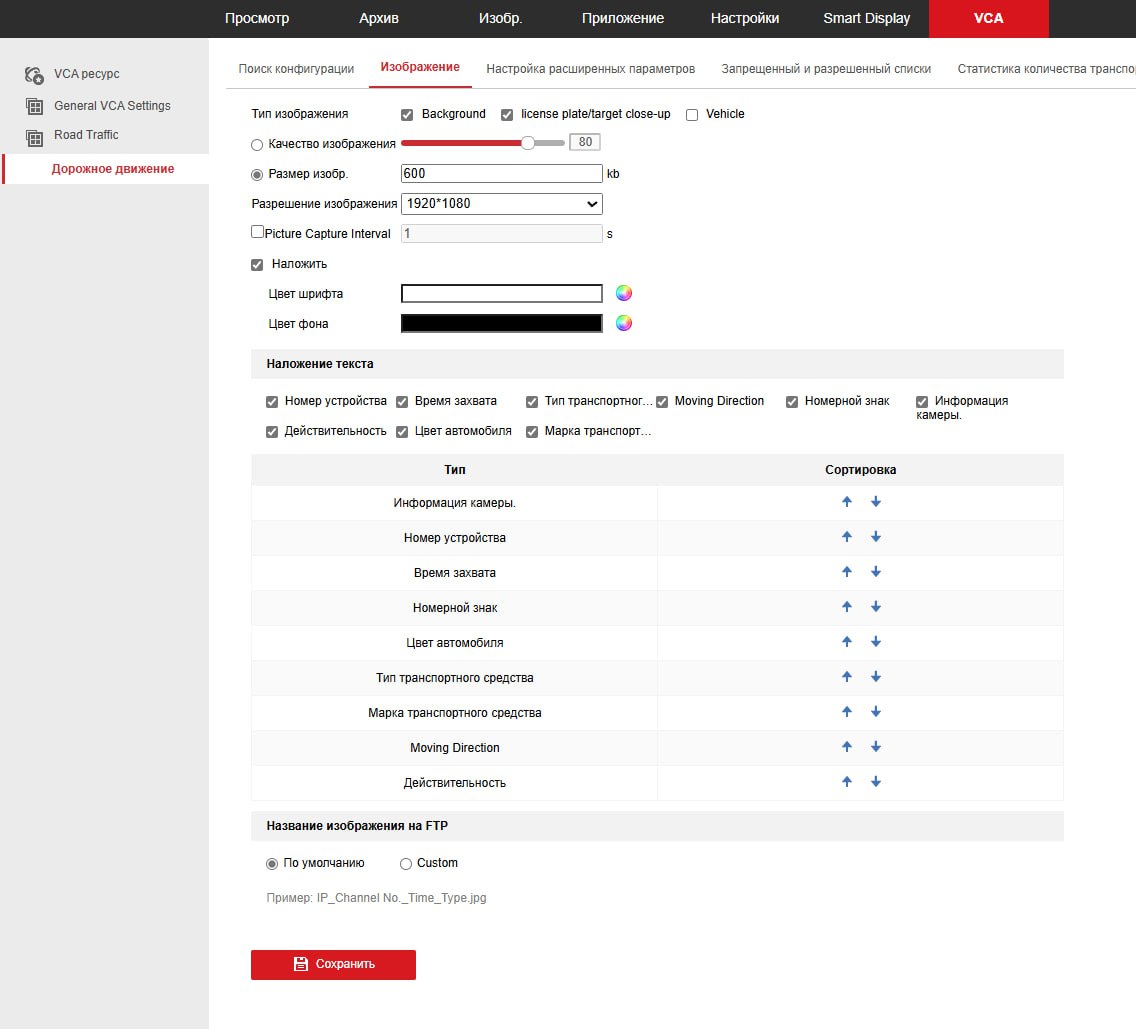The height and width of the screenshot is (1029, 1136).
Task: Move Действительность row down
Action: 875,781
